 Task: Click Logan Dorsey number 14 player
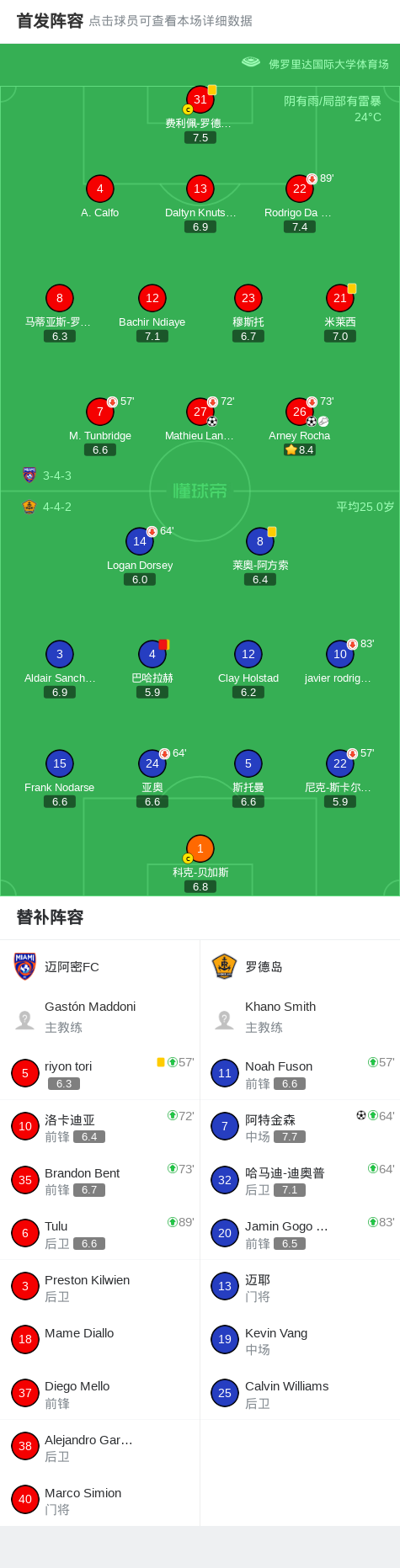point(140,541)
